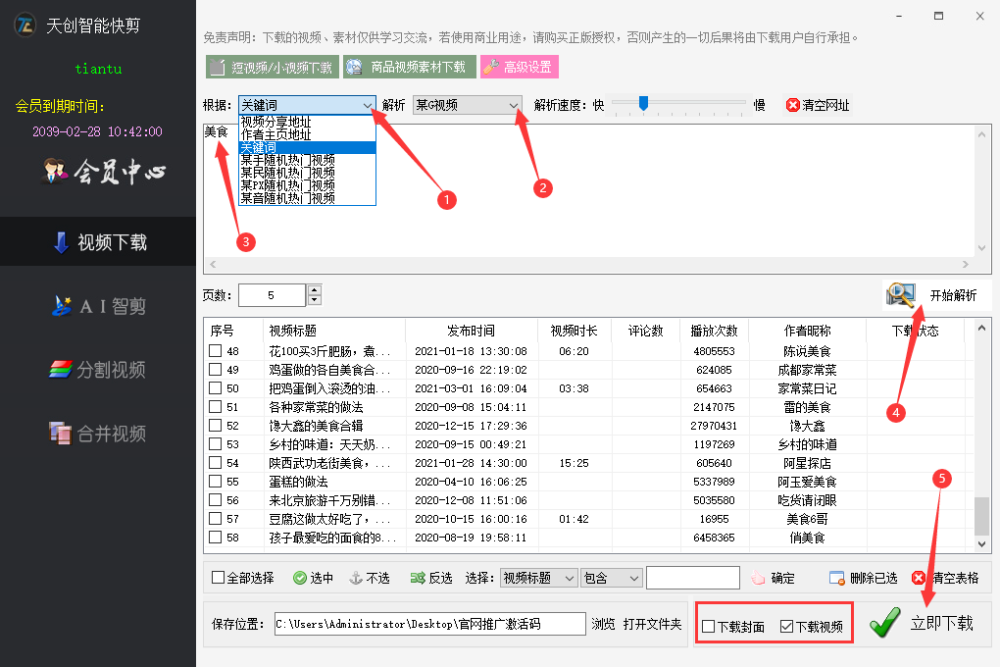Tick checkbox for row 51
This screenshot has width=1000, height=667.
[216, 406]
